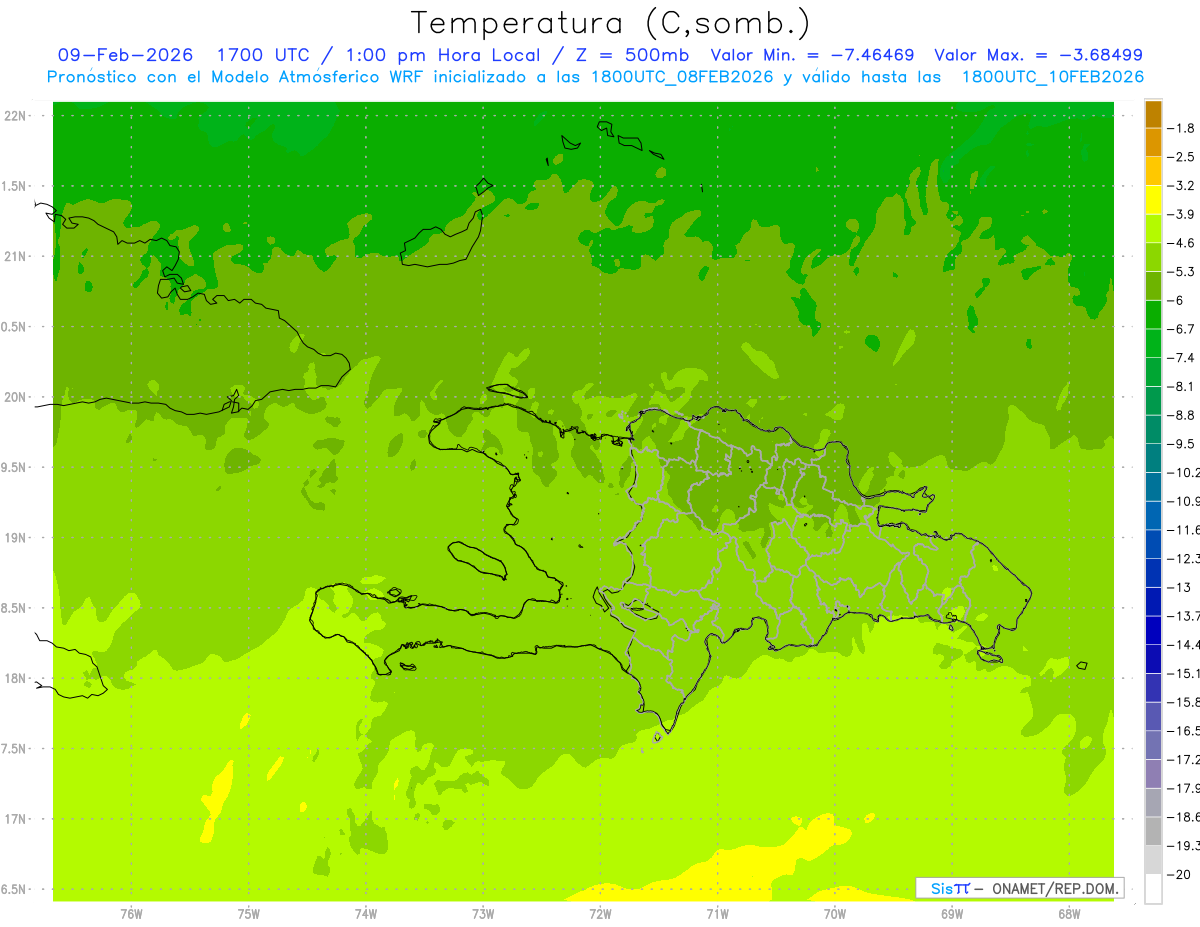This screenshot has width=1200, height=927.
Task: Select the white swatch below the -20 label
Action: tap(1153, 889)
